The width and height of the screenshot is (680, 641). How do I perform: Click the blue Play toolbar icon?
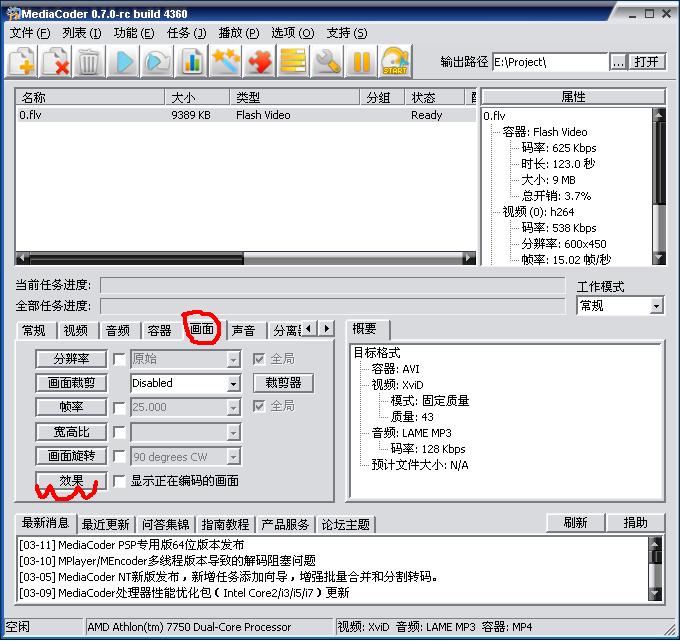click(124, 62)
